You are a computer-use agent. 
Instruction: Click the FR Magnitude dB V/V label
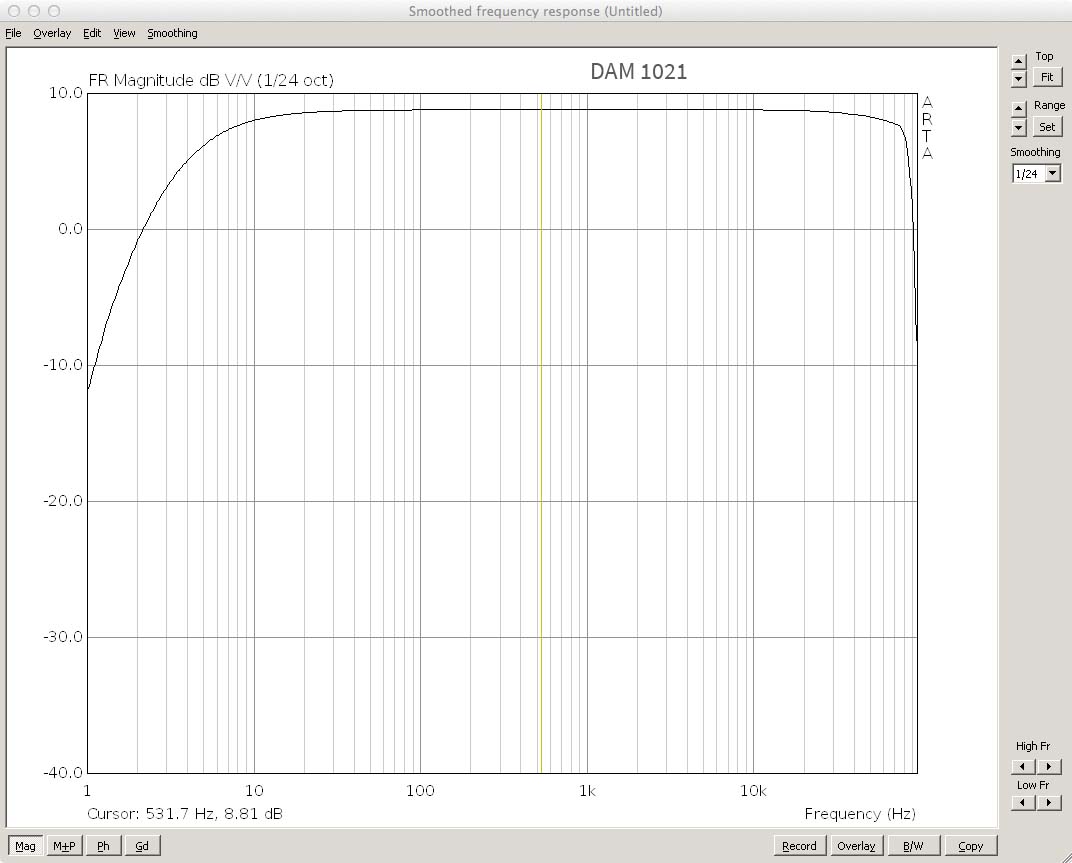(211, 80)
